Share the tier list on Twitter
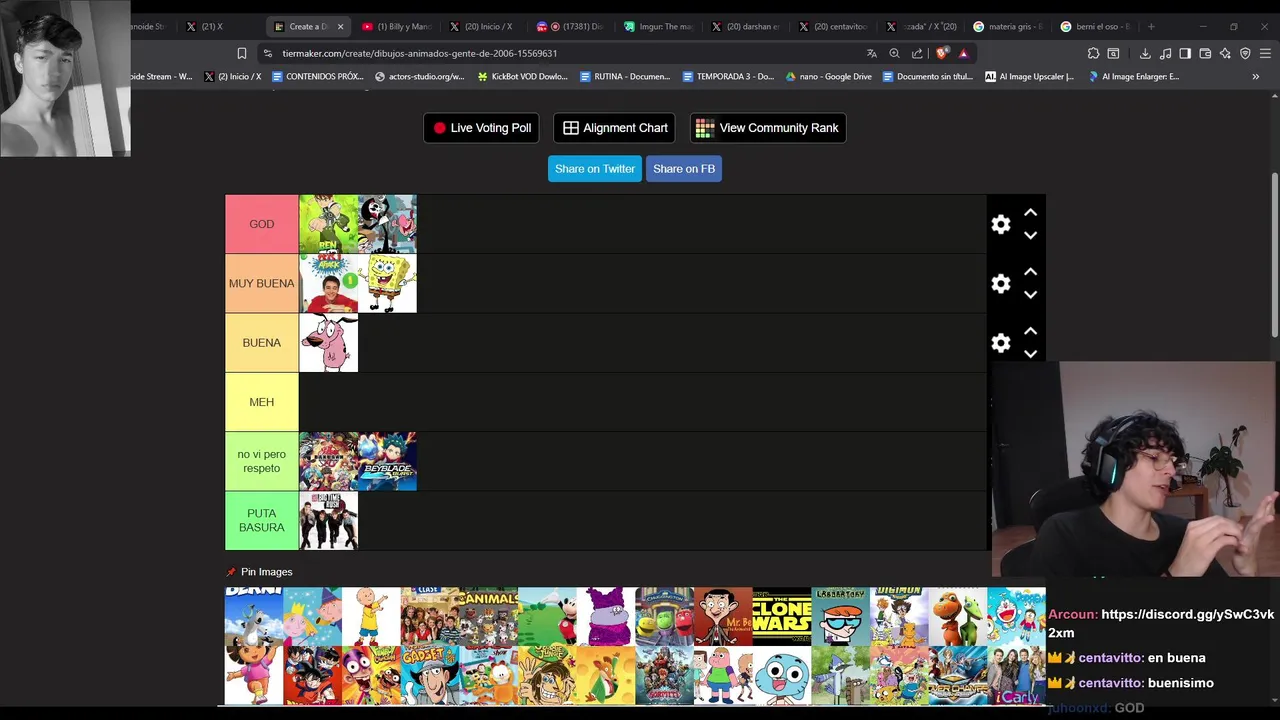This screenshot has width=1280, height=720. 595,169
